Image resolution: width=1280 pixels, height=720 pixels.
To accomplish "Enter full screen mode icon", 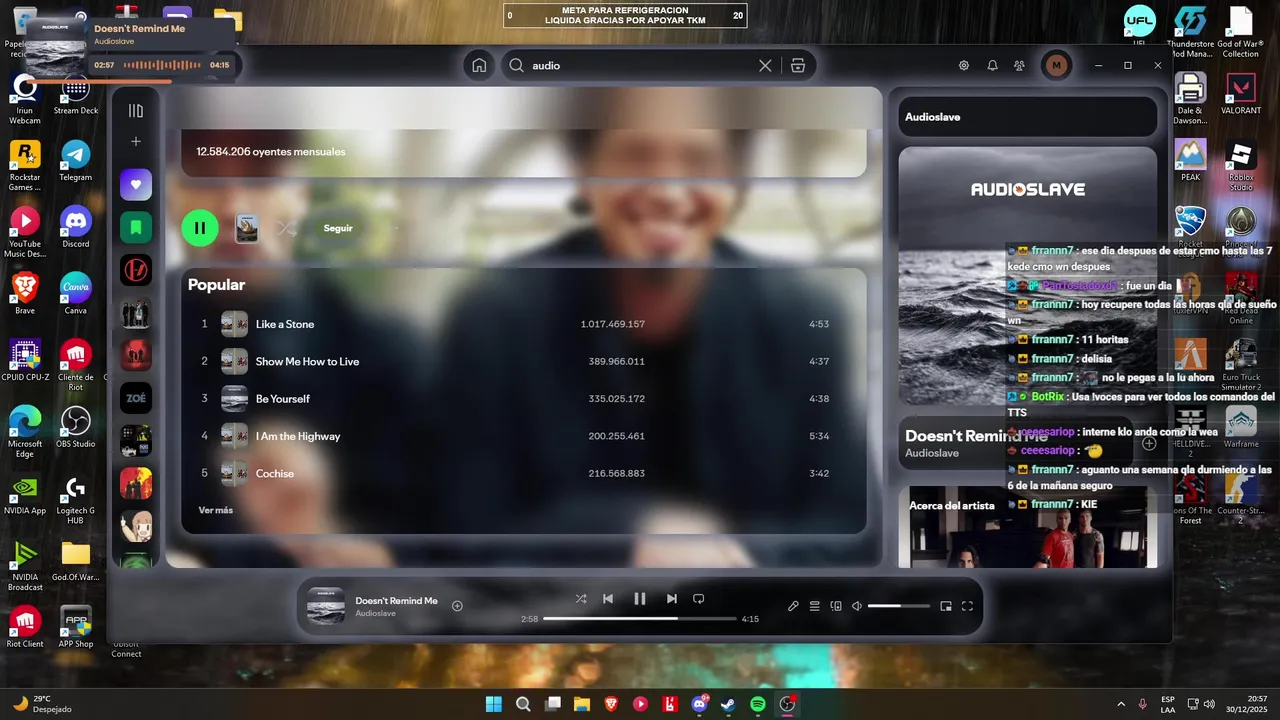I will [967, 606].
